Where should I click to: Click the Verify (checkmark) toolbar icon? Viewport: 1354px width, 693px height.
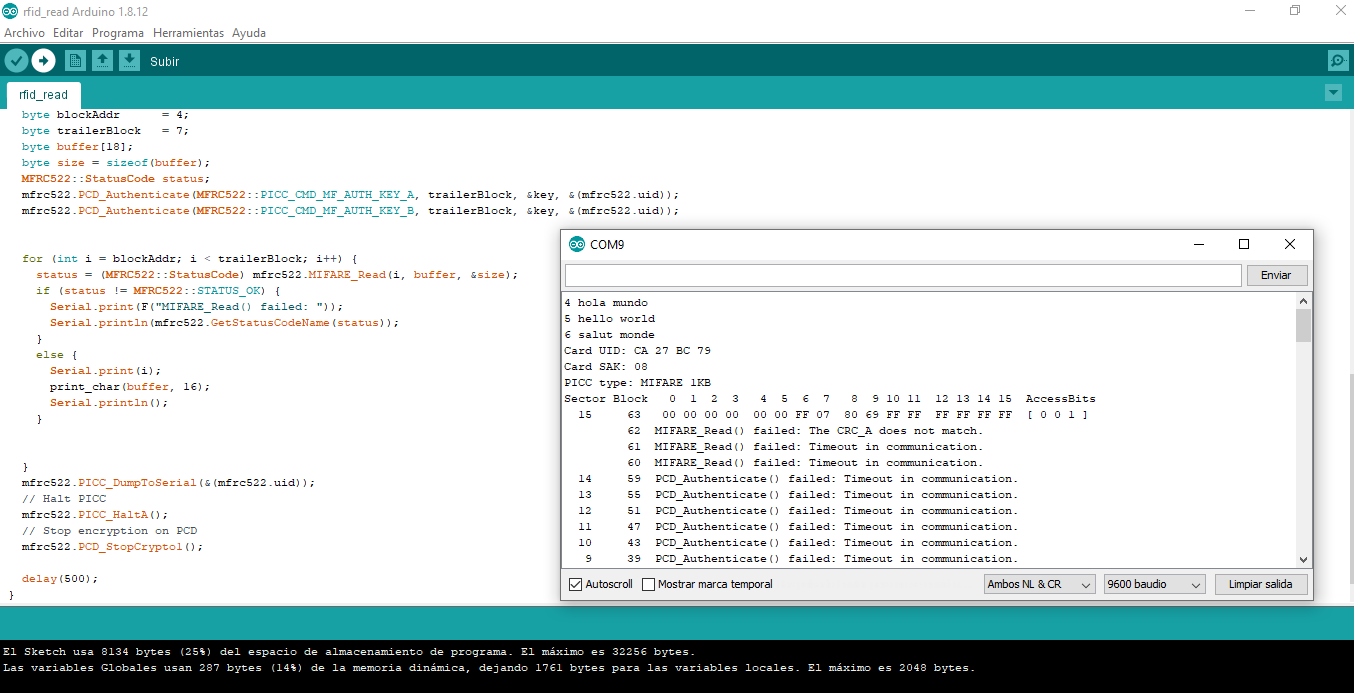pos(16,61)
